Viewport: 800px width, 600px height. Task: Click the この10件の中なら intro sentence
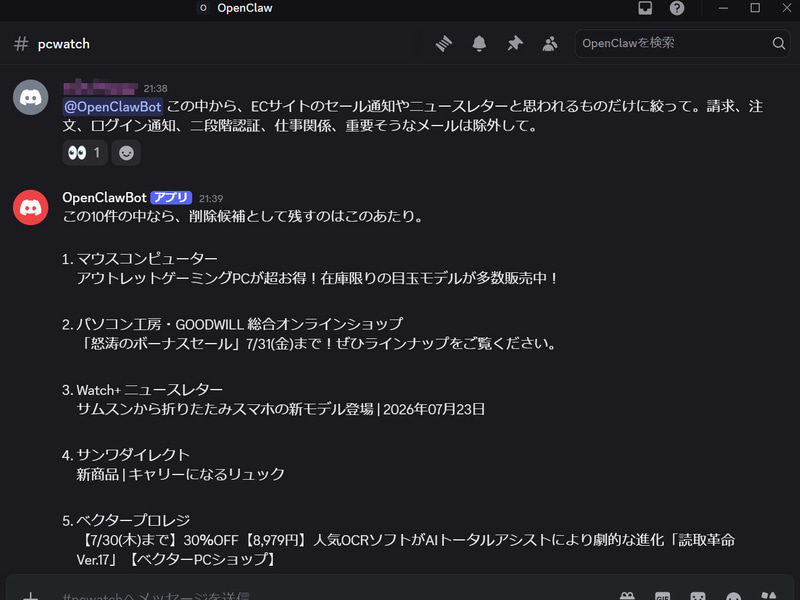(x=244, y=216)
